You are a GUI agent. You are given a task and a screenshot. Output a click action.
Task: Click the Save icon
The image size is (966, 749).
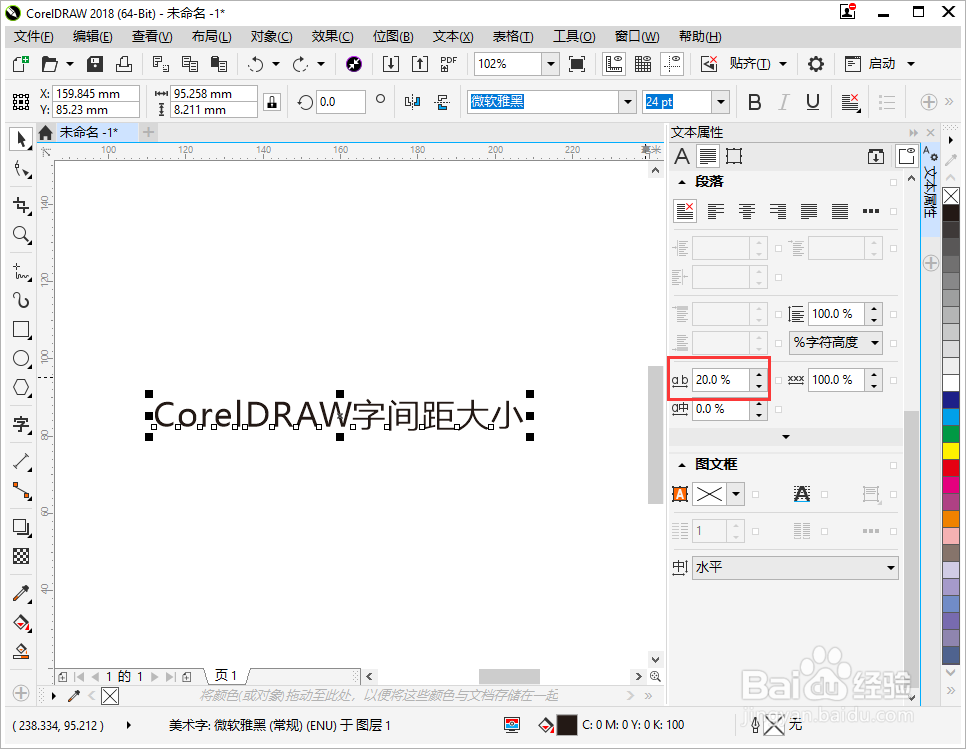(x=95, y=63)
